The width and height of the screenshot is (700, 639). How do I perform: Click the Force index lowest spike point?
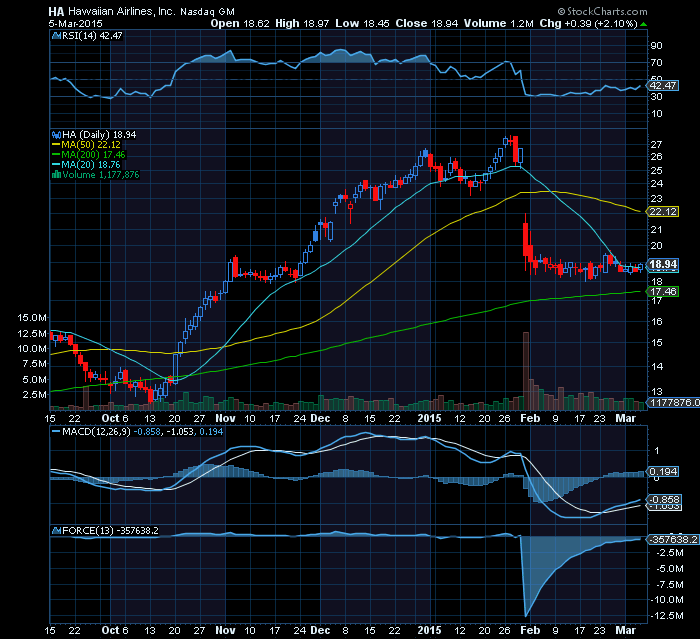click(x=525, y=616)
